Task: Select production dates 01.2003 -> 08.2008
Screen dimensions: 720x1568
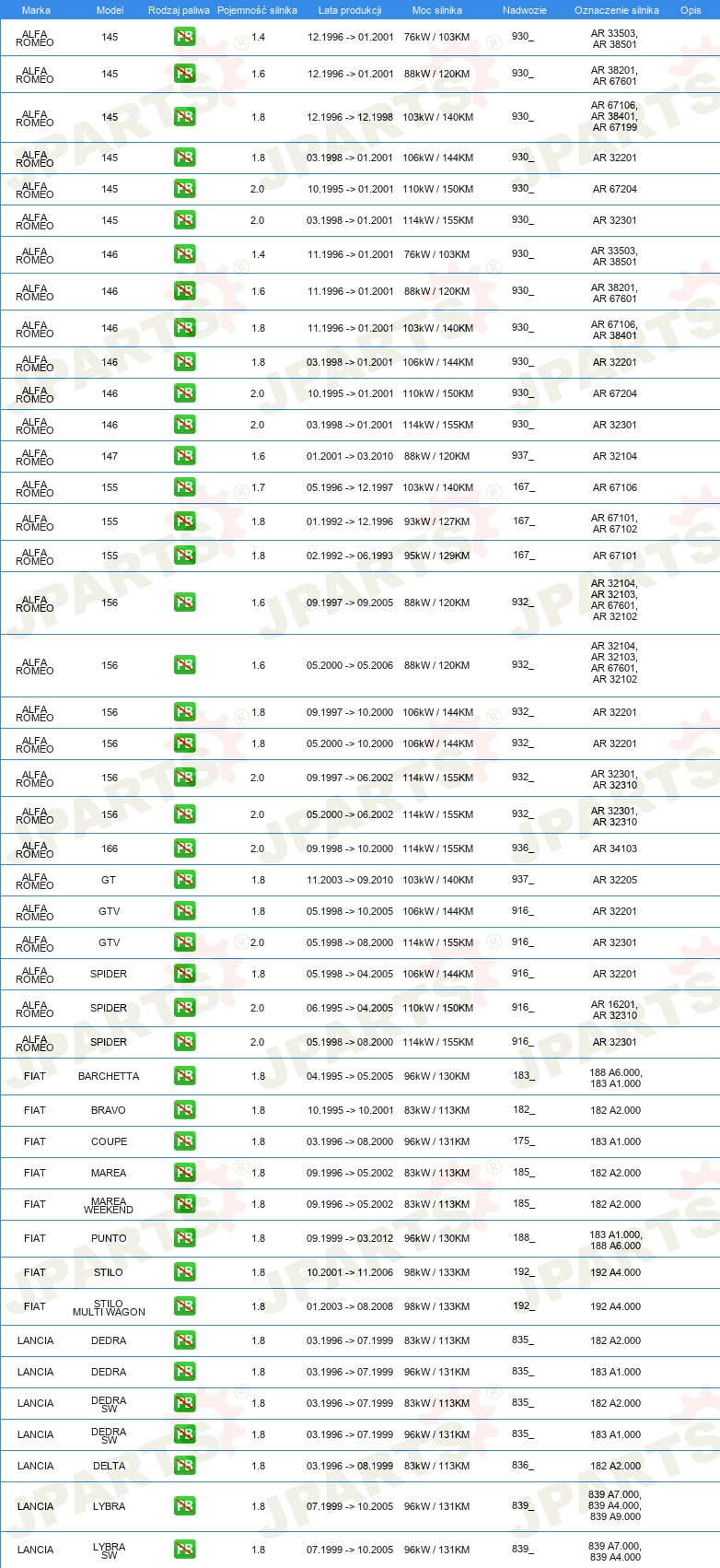Action: [350, 1307]
